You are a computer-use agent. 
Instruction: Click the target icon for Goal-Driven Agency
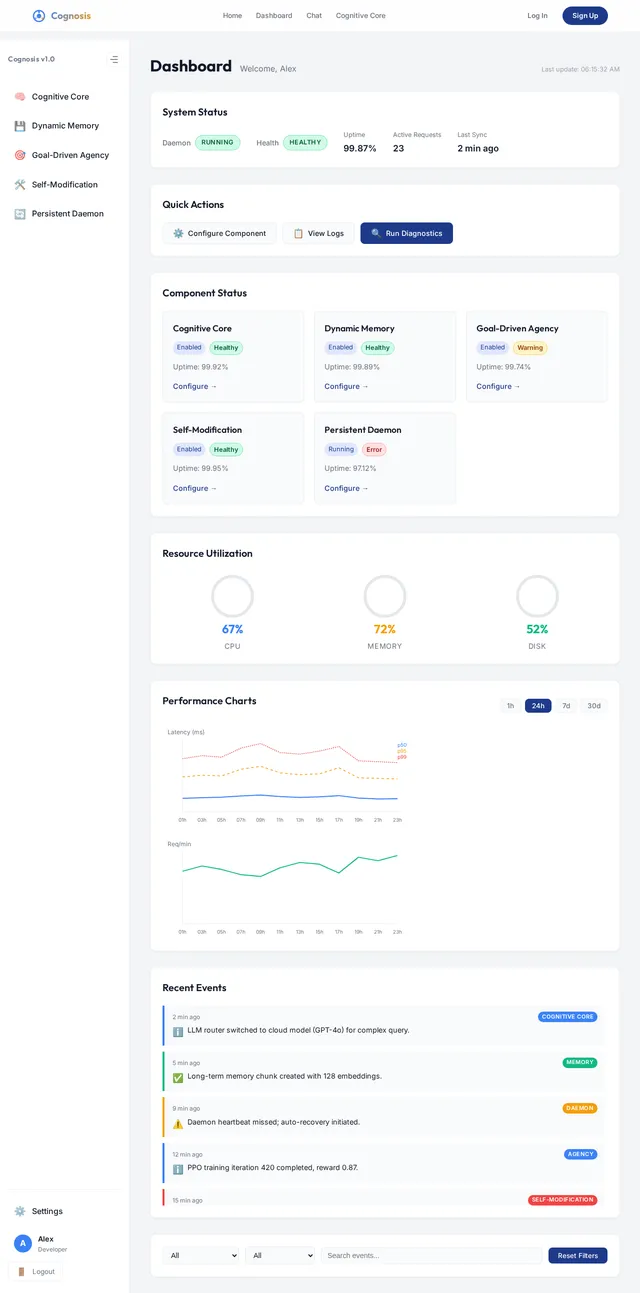coord(20,155)
